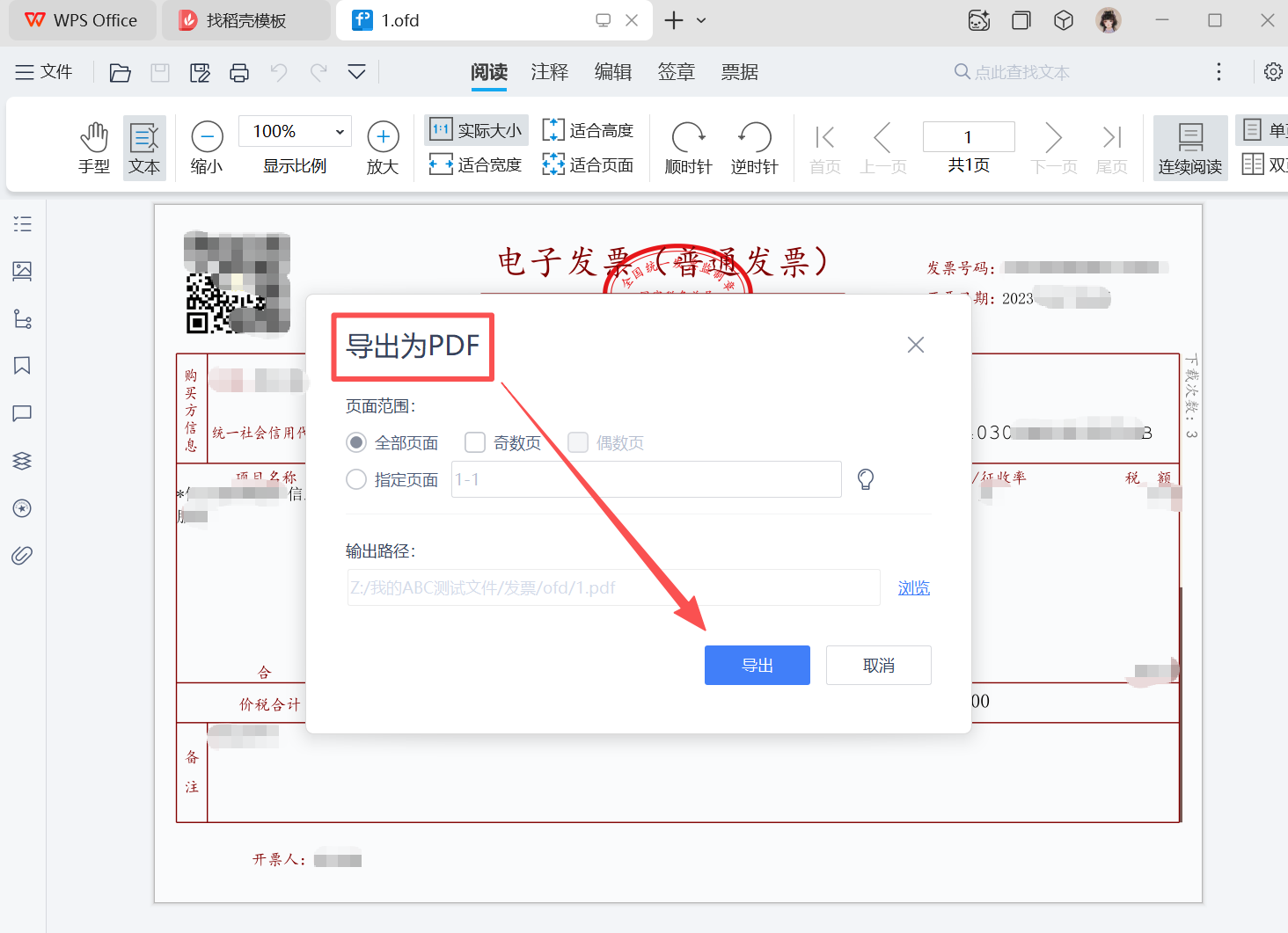
Task: Open the comments panel (speech bubble icon)
Action: pos(21,413)
